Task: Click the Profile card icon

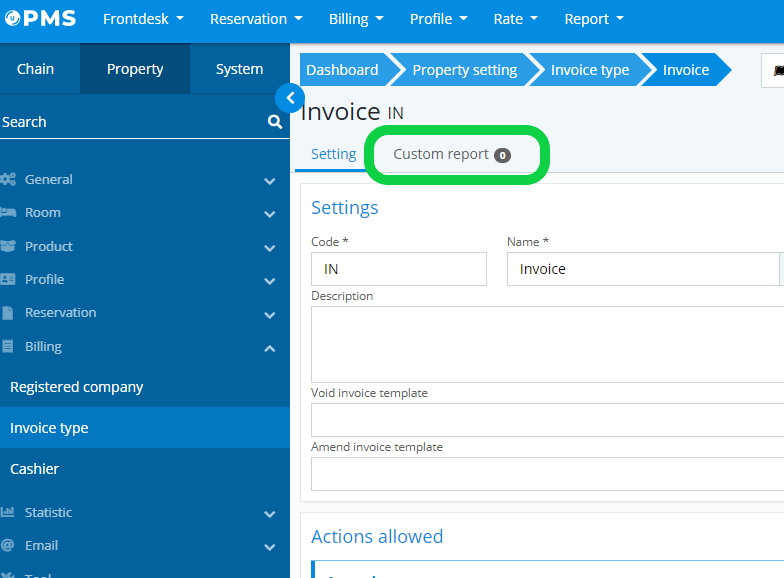Action: point(8,280)
